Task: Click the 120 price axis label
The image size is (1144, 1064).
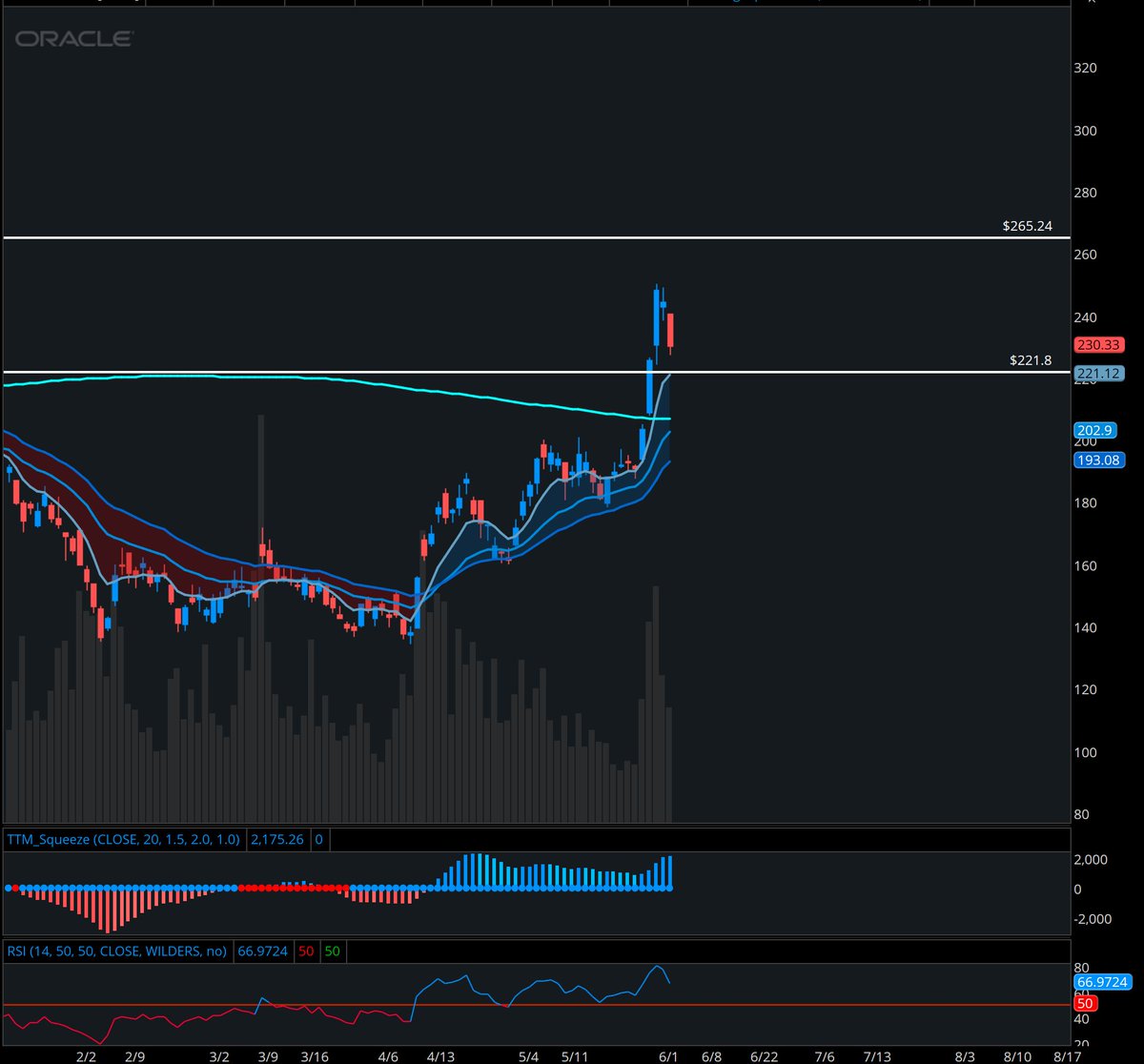Action: [1087, 689]
